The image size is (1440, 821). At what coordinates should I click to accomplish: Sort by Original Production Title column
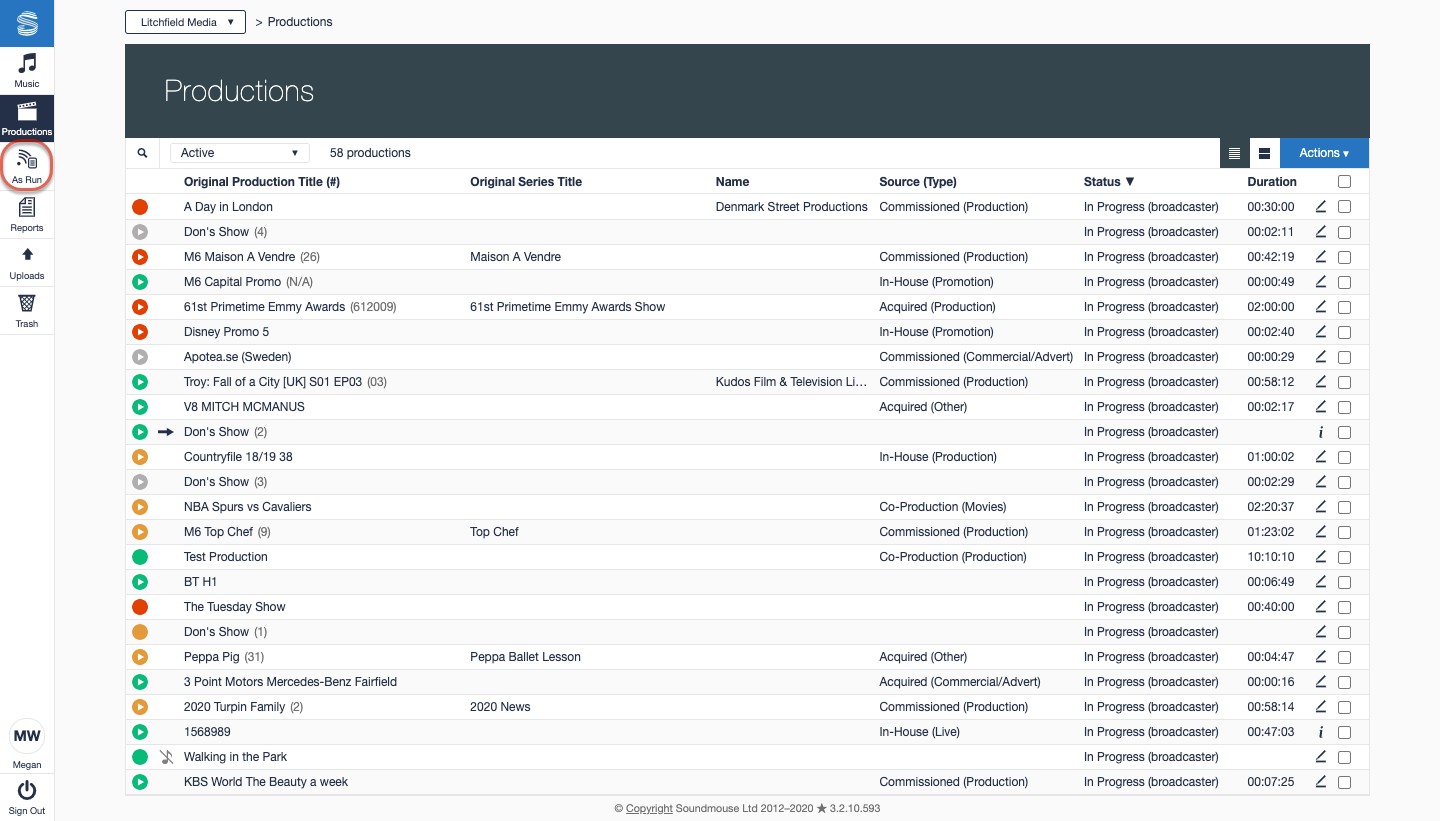(x=262, y=182)
